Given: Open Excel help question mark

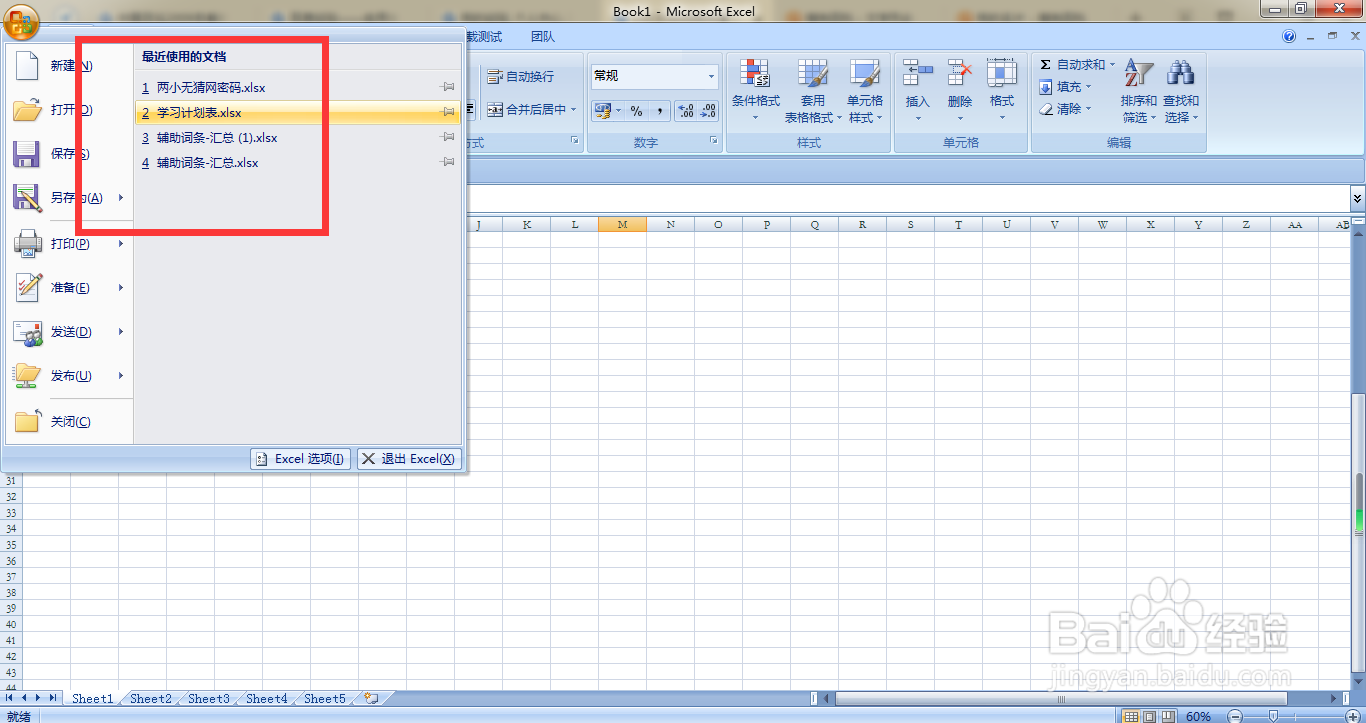Looking at the screenshot, I should (x=1289, y=37).
